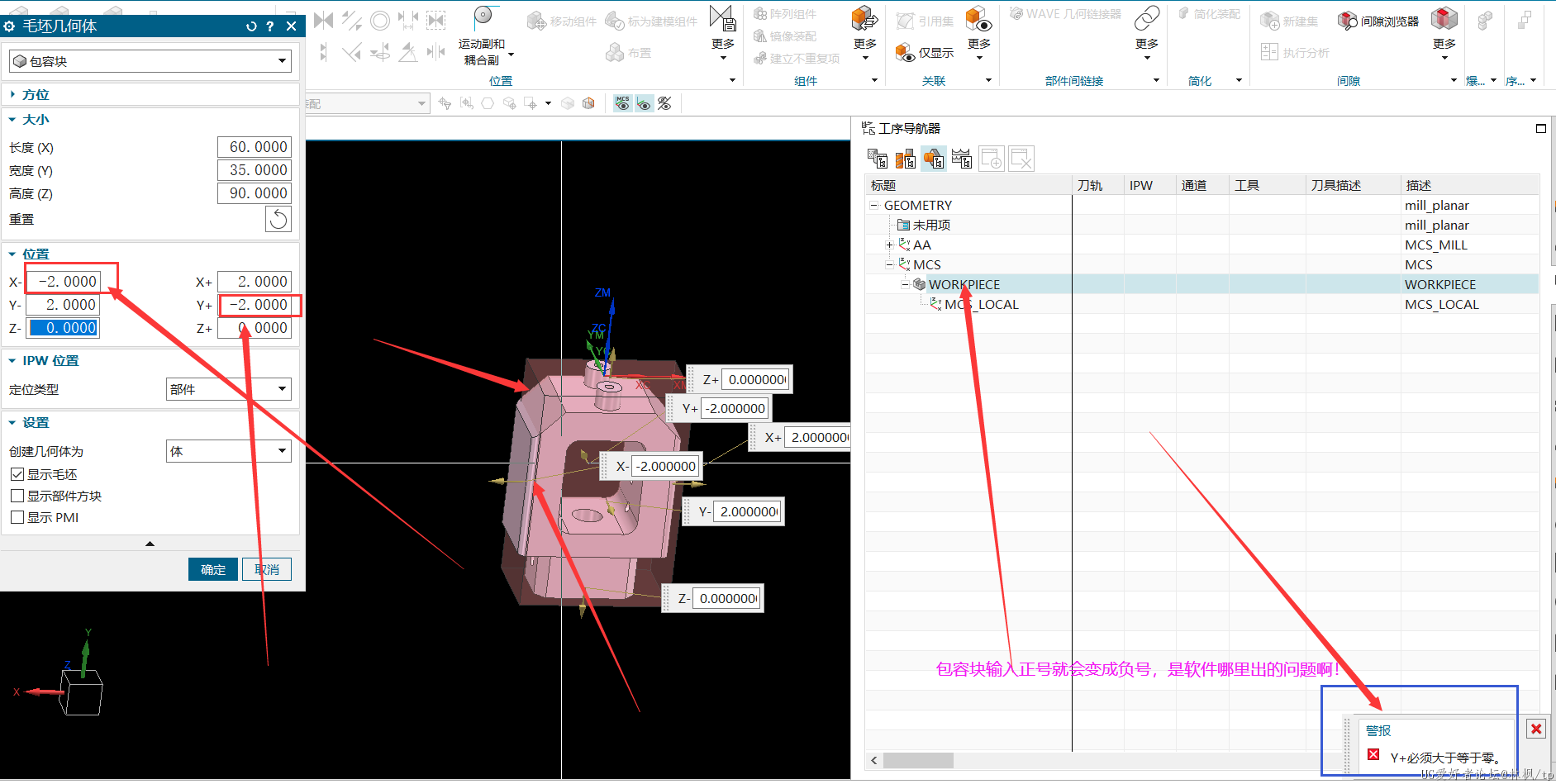Screen dimensions: 1556x784
Task: Open the blank geometry dialog help icon
Action: [x=270, y=26]
